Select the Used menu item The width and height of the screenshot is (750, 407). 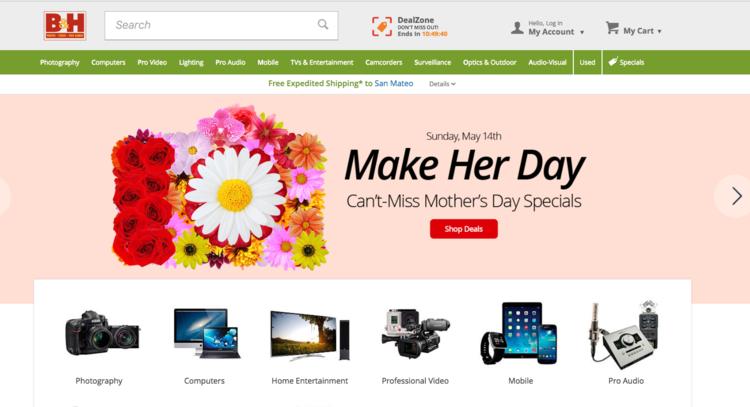pos(587,62)
